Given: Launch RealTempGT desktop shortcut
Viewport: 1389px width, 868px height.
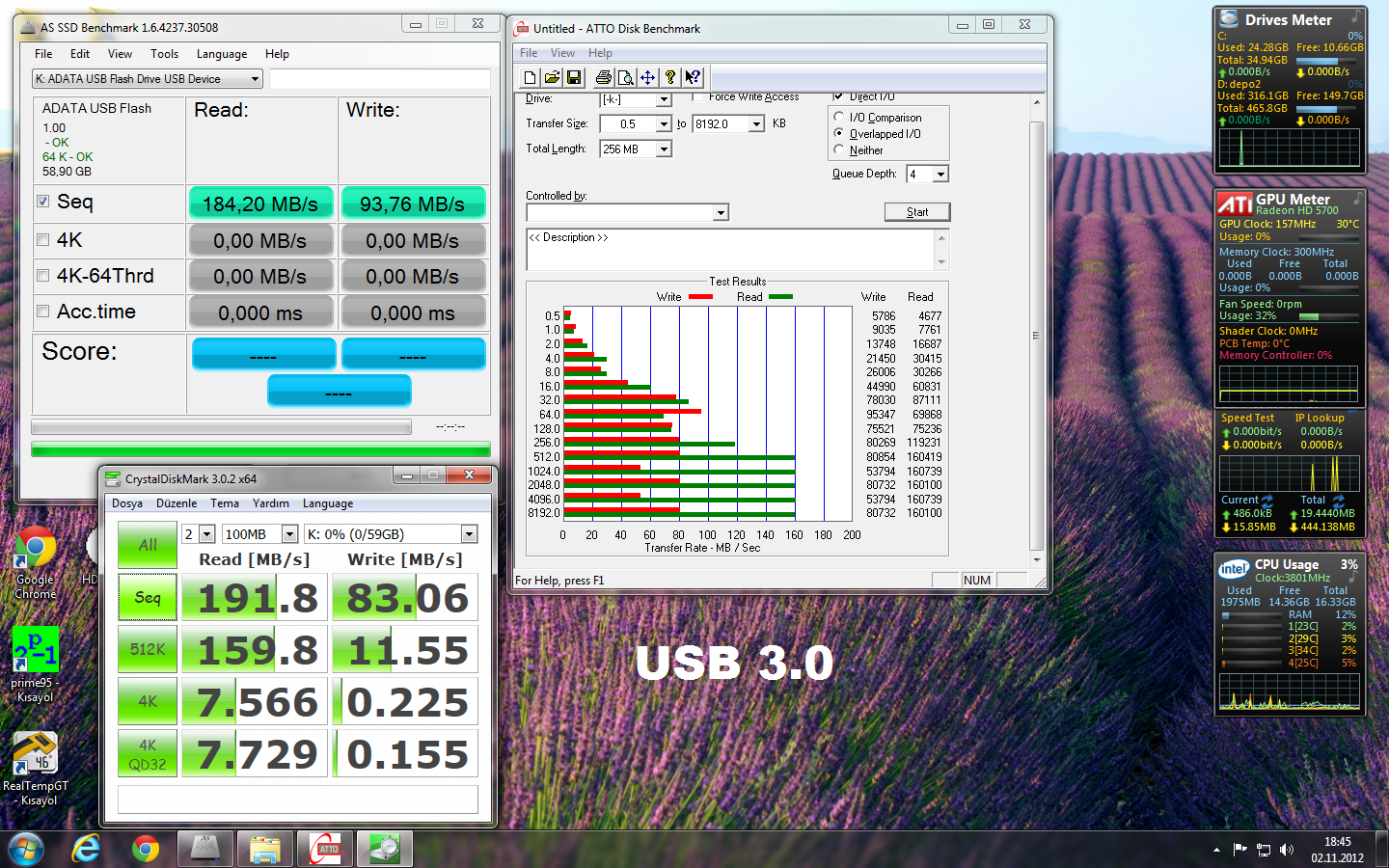Looking at the screenshot, I should point(36,769).
